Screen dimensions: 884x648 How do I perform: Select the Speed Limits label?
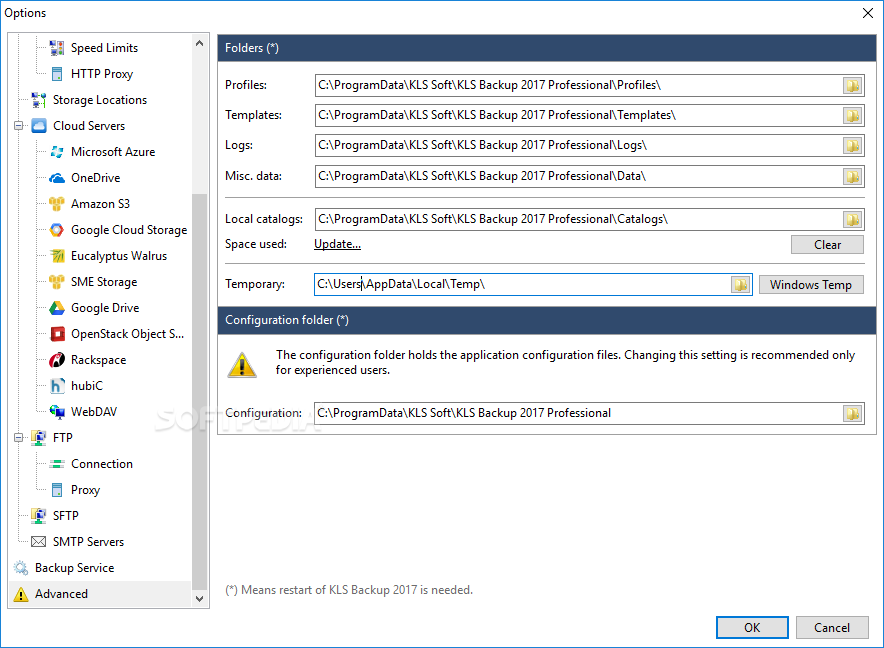pos(104,48)
